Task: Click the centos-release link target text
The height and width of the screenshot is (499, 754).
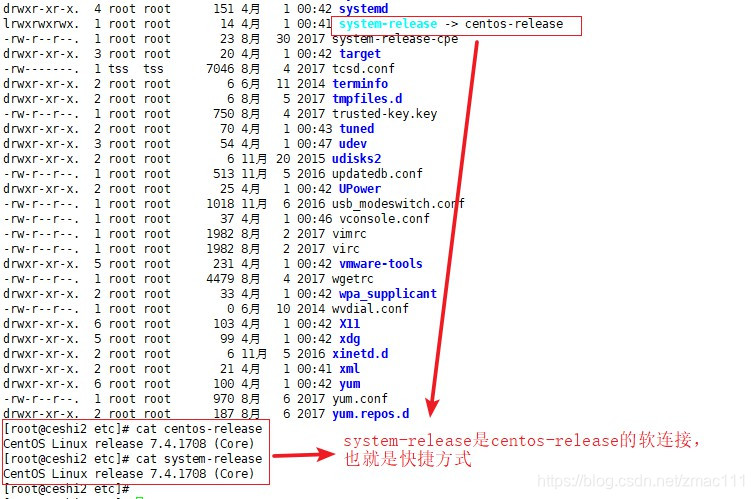Action: pos(514,24)
